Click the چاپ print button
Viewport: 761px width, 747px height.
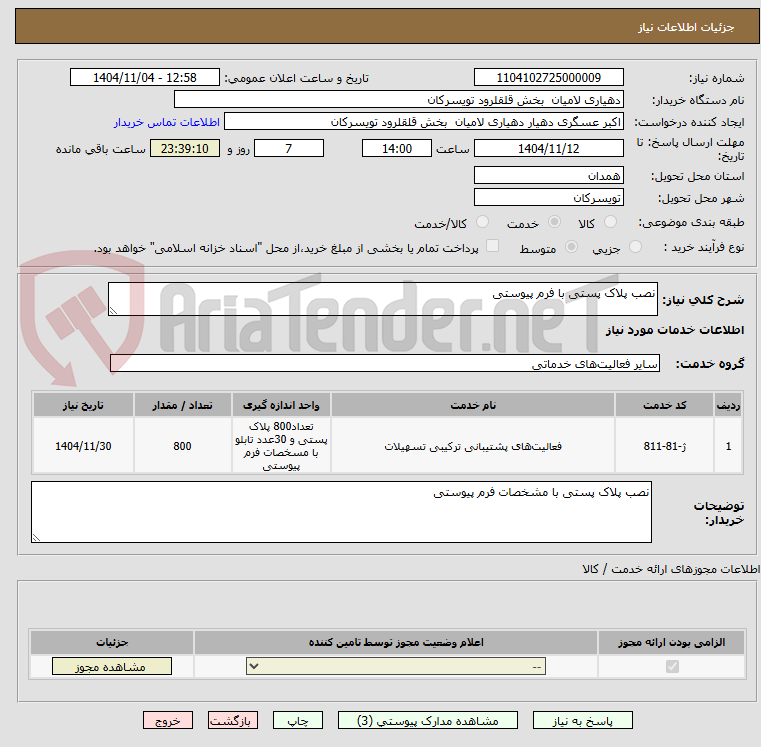pyautogui.click(x=298, y=720)
